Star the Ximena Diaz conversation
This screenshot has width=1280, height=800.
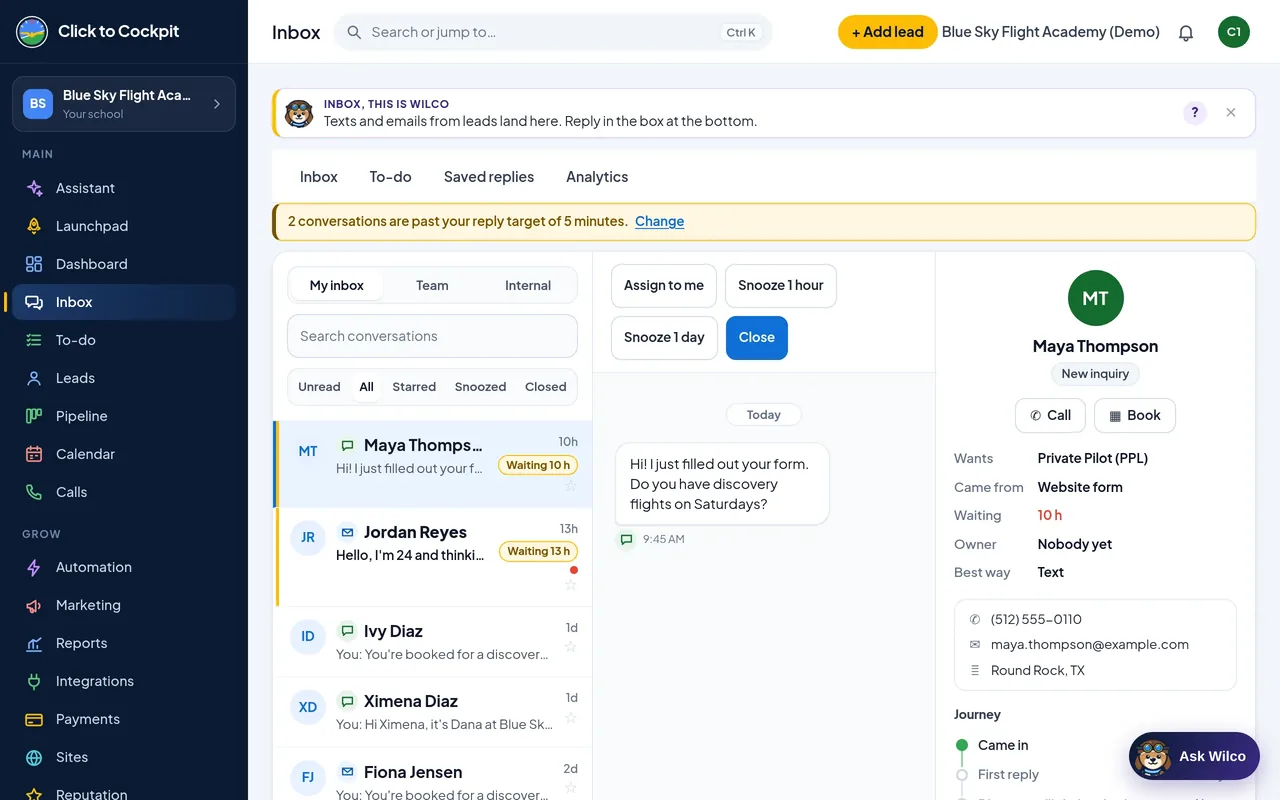tap(570, 717)
